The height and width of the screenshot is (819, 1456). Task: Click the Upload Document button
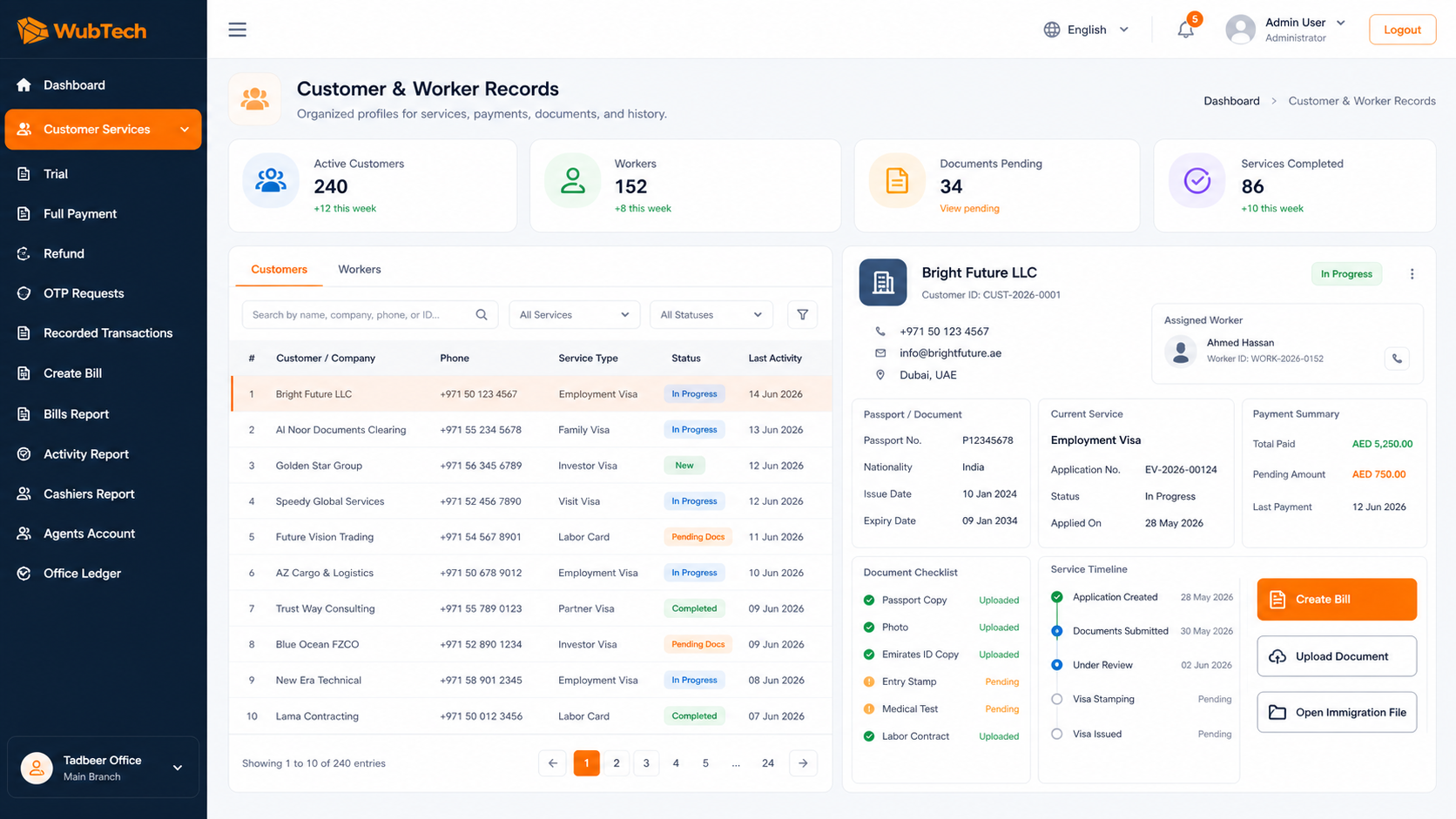(1337, 656)
